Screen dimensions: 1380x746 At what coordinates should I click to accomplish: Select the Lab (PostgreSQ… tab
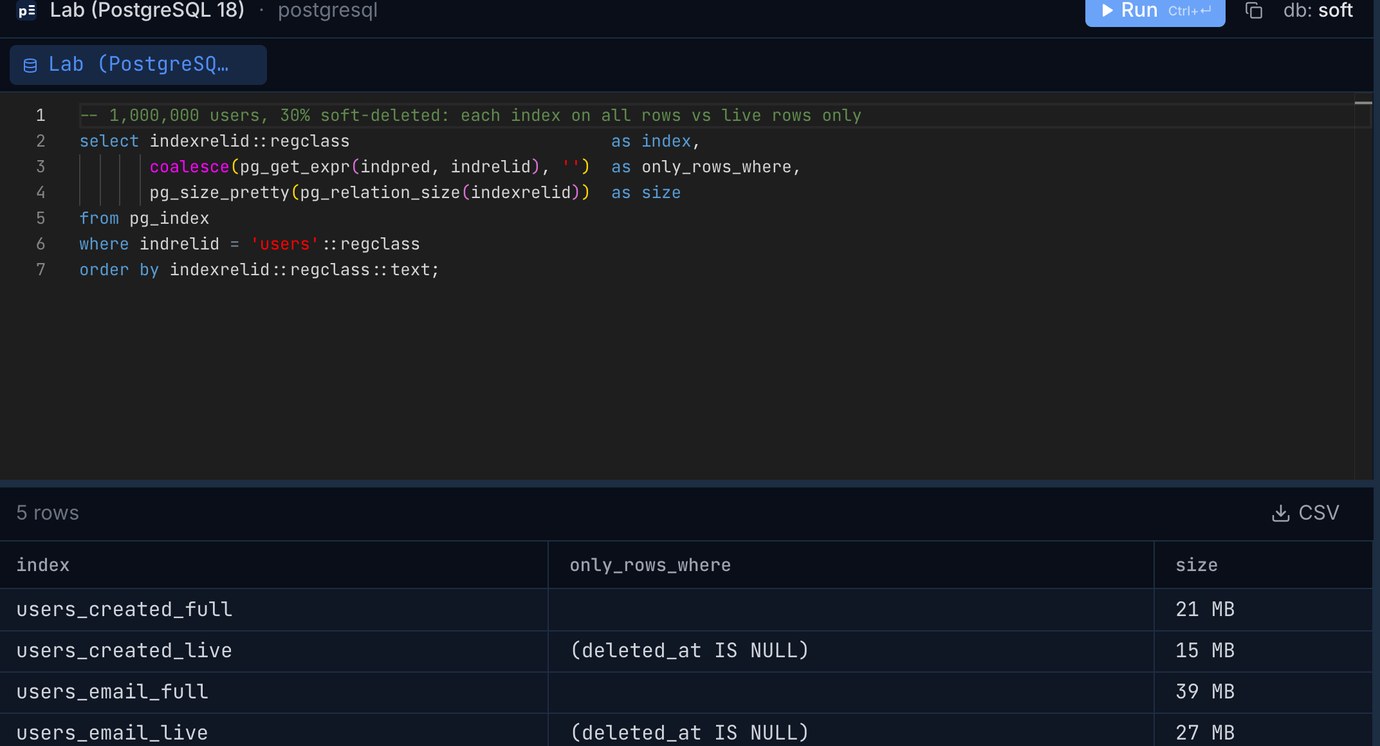click(x=138, y=64)
